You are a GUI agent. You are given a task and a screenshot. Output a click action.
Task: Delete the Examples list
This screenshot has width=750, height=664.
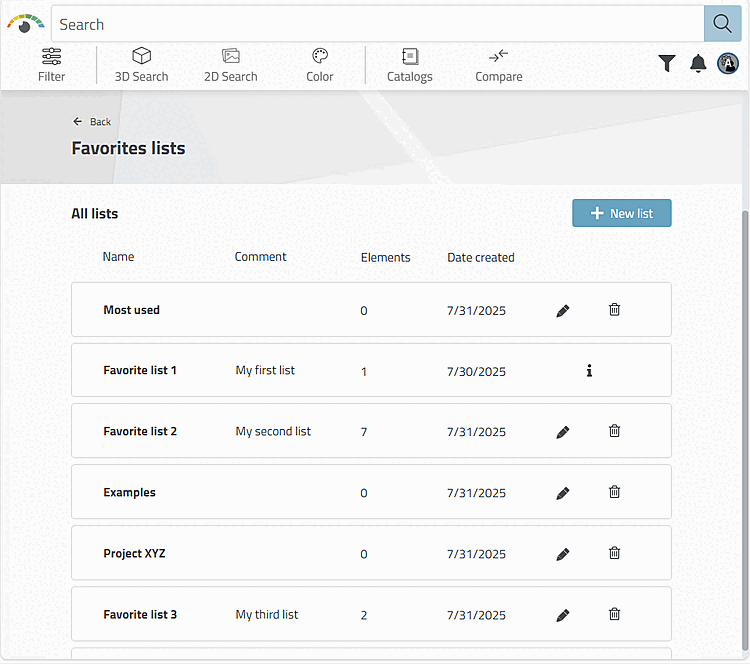click(x=614, y=492)
